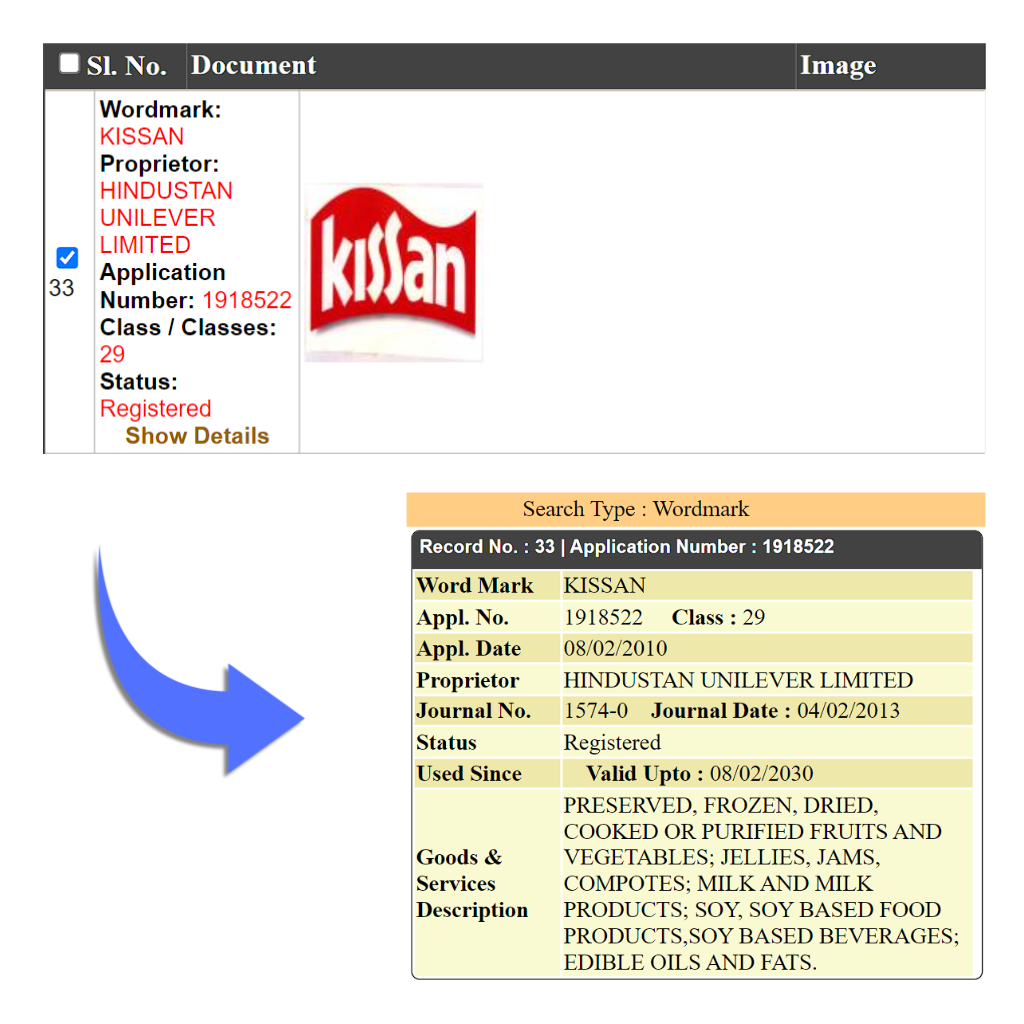Click the red Registered status text
The image size is (1024, 1024).
tap(155, 409)
